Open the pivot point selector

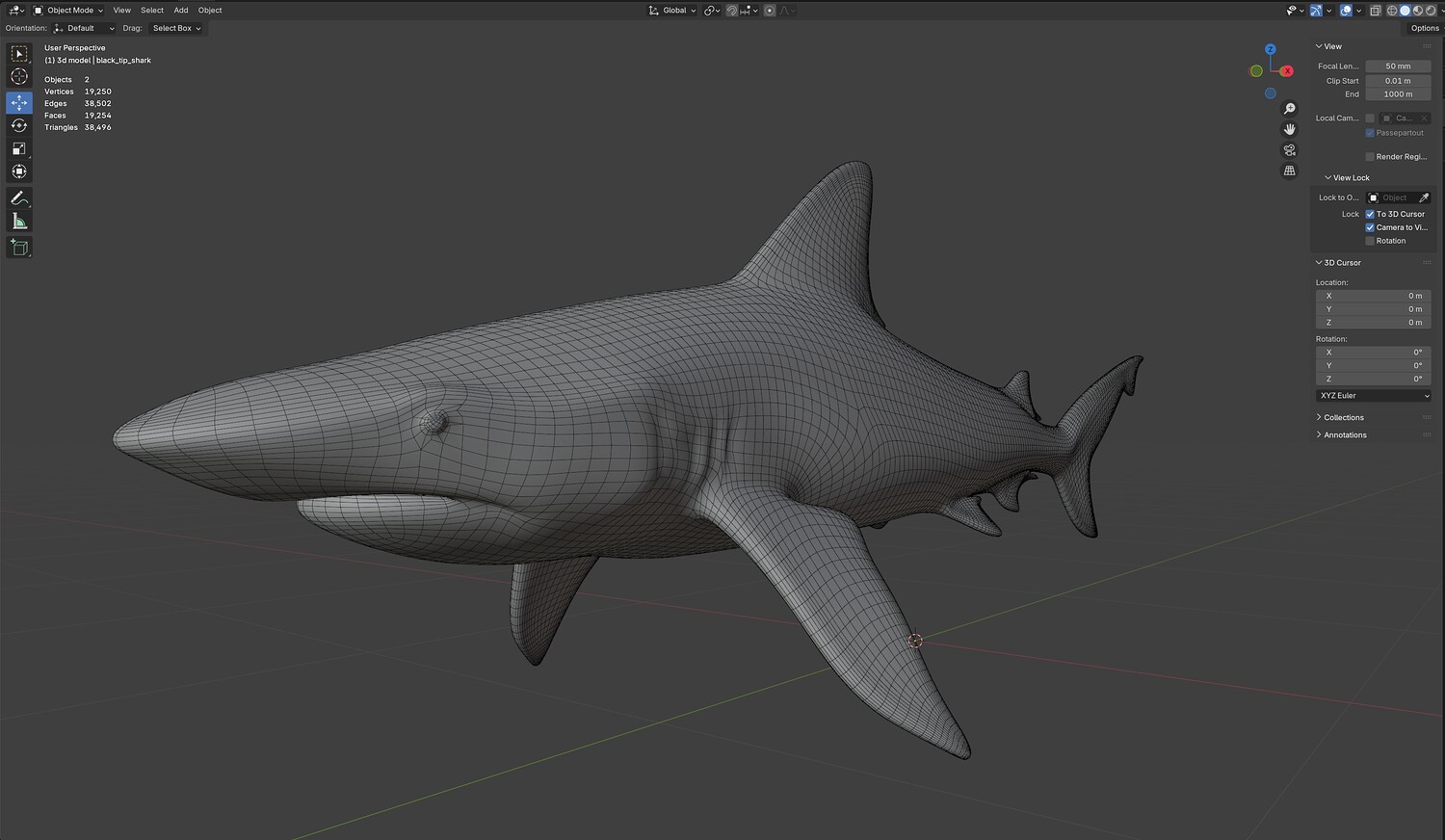712,11
